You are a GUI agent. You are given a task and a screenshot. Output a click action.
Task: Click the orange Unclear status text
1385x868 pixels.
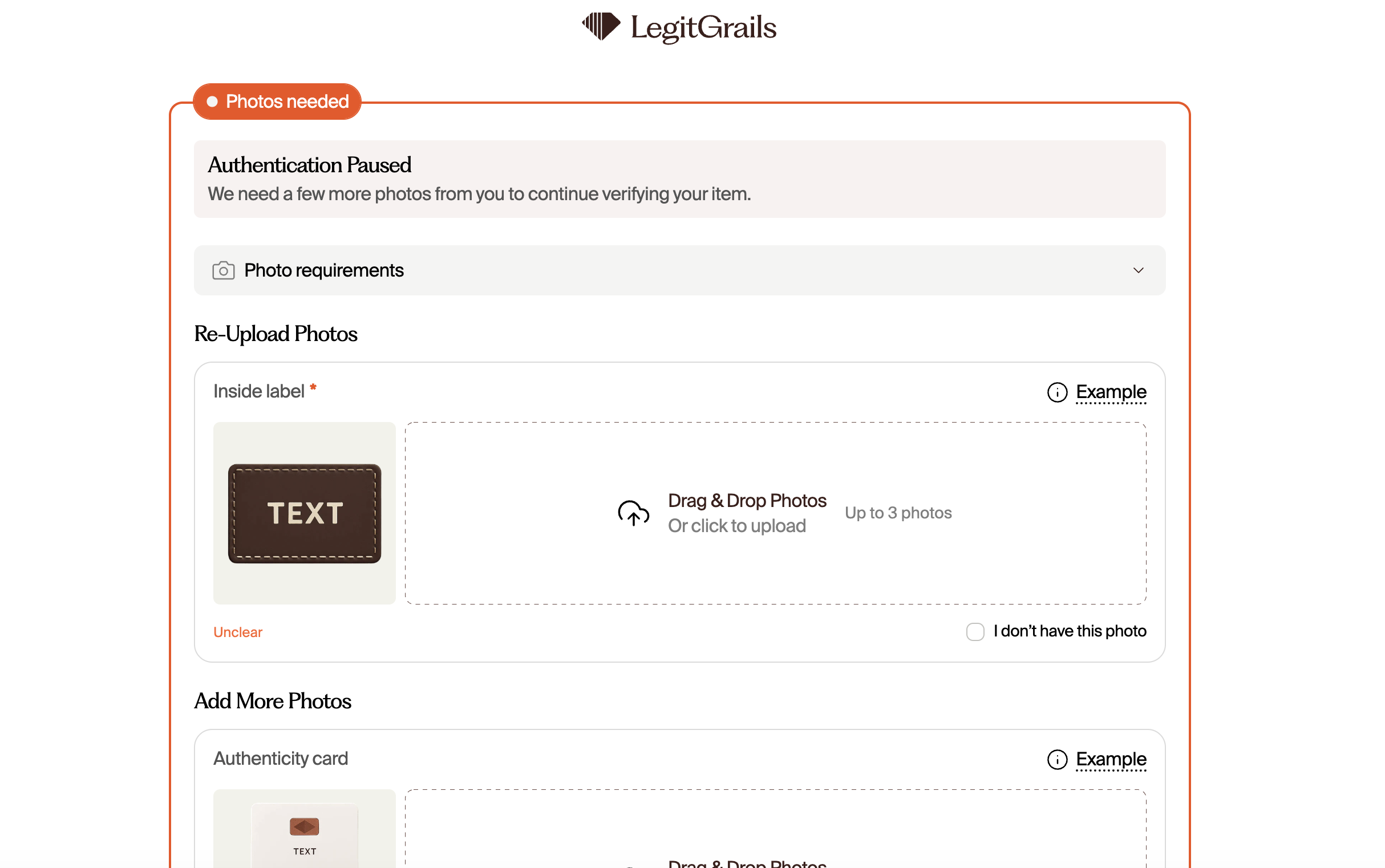(238, 632)
